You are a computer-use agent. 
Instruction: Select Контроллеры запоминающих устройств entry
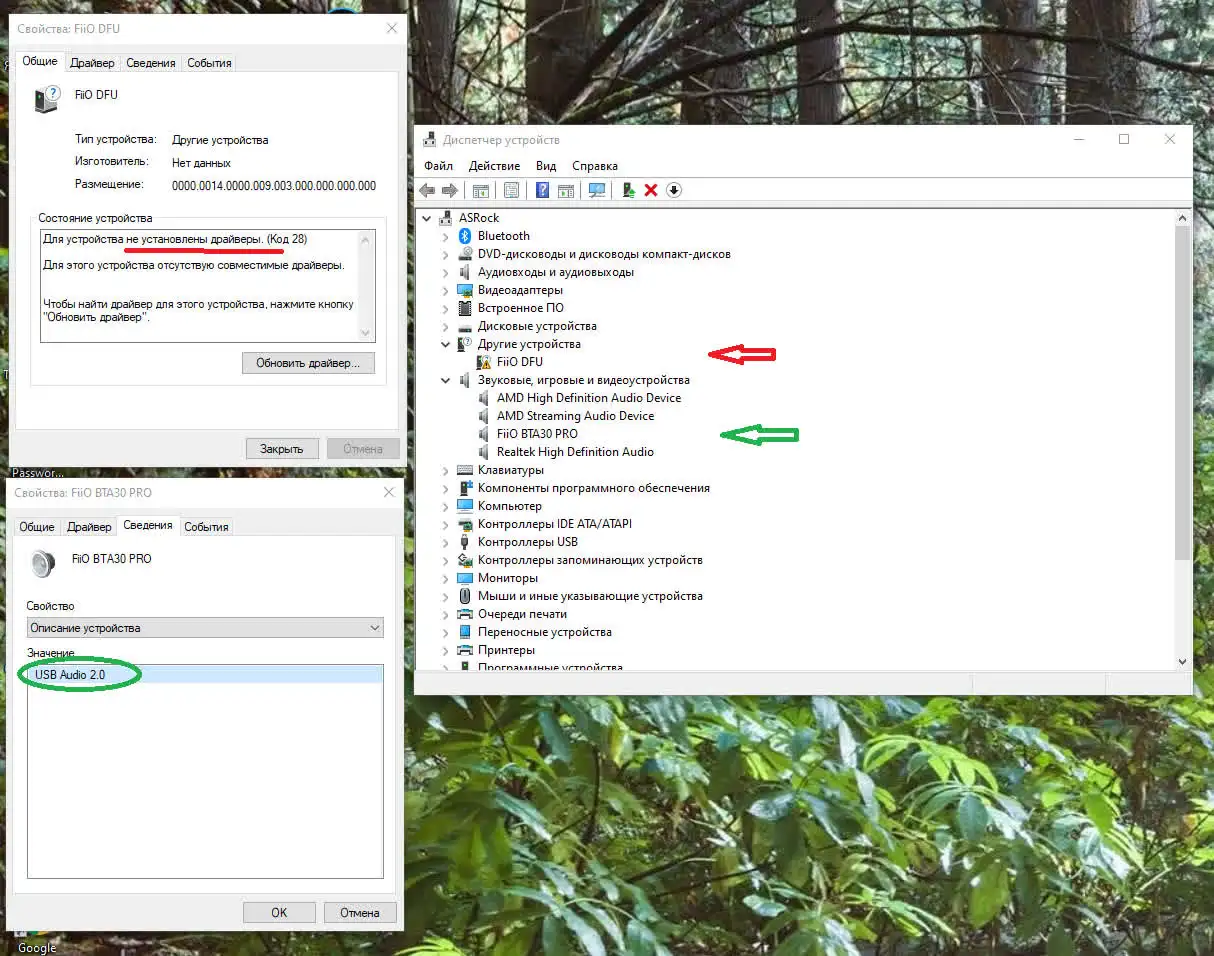[590, 560]
